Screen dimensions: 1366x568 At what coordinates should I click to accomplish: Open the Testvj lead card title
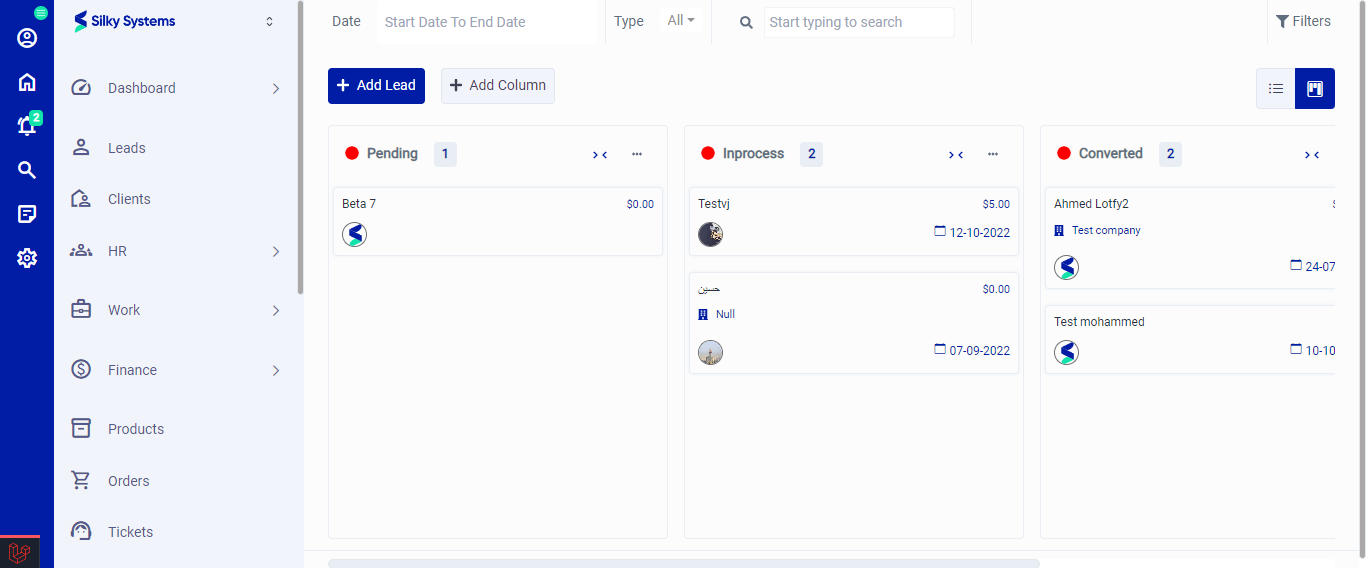tap(714, 204)
